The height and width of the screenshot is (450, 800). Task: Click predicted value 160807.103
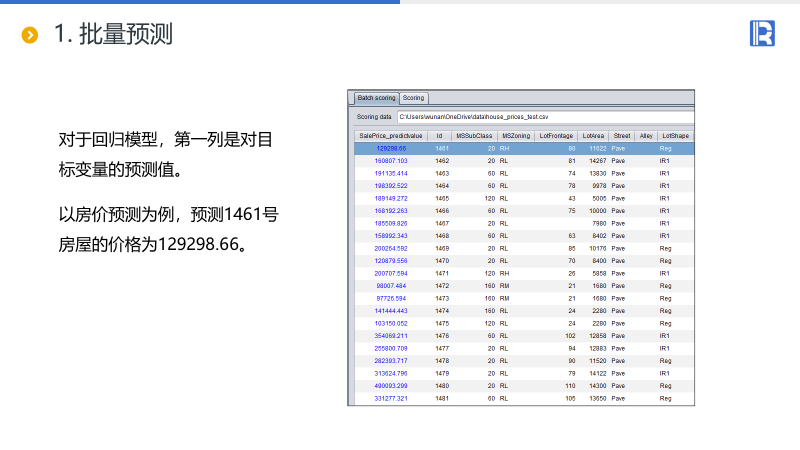click(x=391, y=160)
